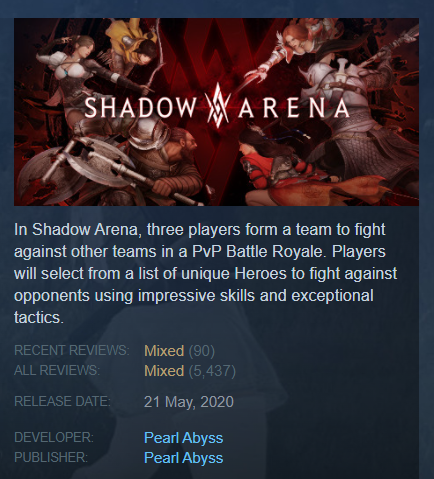Click the release date 21 May, 2020
434x479 pixels.
tap(189, 402)
